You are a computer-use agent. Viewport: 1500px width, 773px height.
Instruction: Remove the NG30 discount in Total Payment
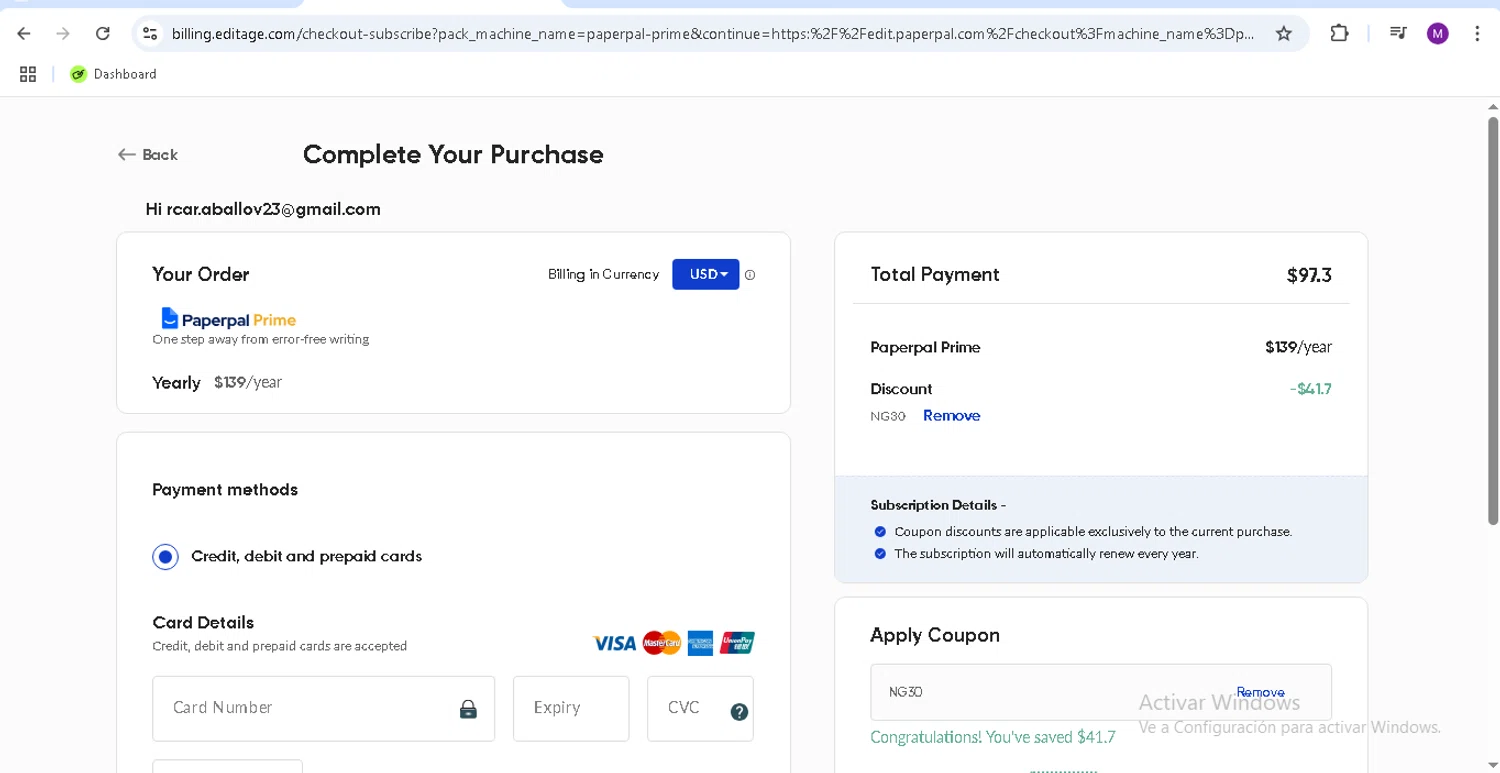pos(951,416)
